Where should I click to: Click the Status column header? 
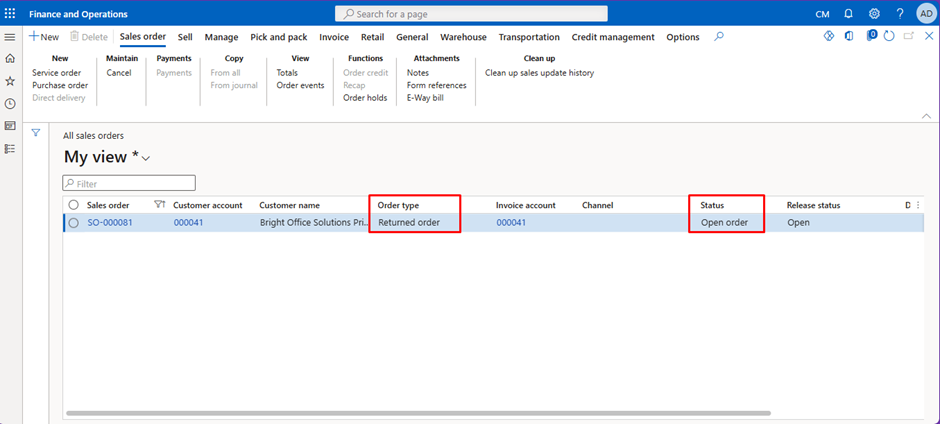712,205
